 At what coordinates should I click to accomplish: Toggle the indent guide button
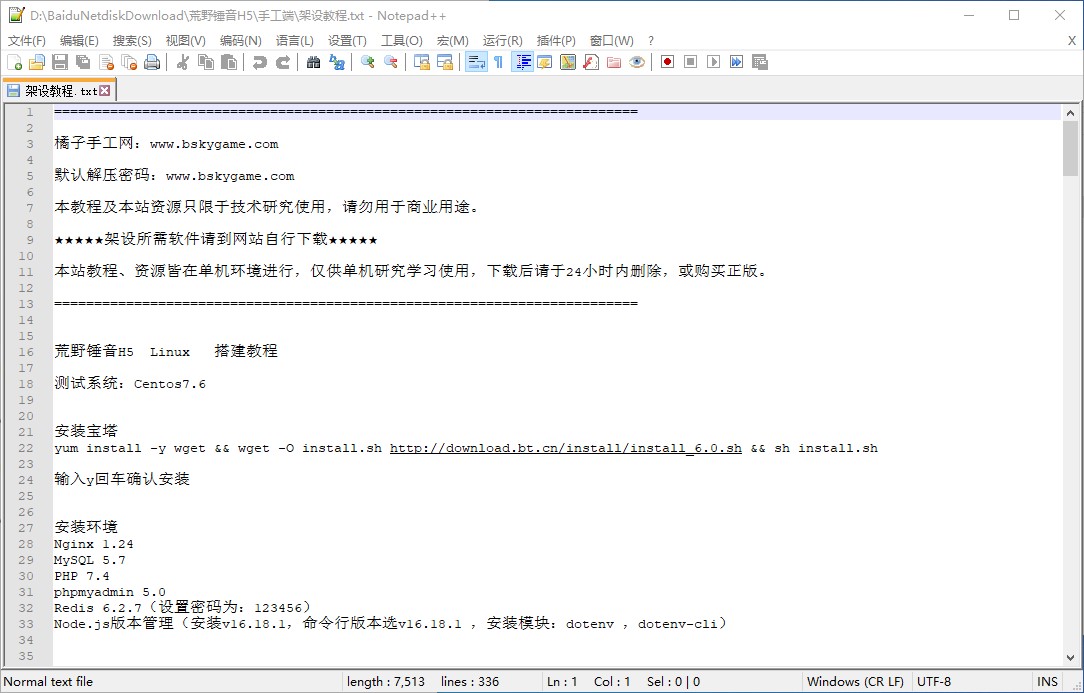522,62
